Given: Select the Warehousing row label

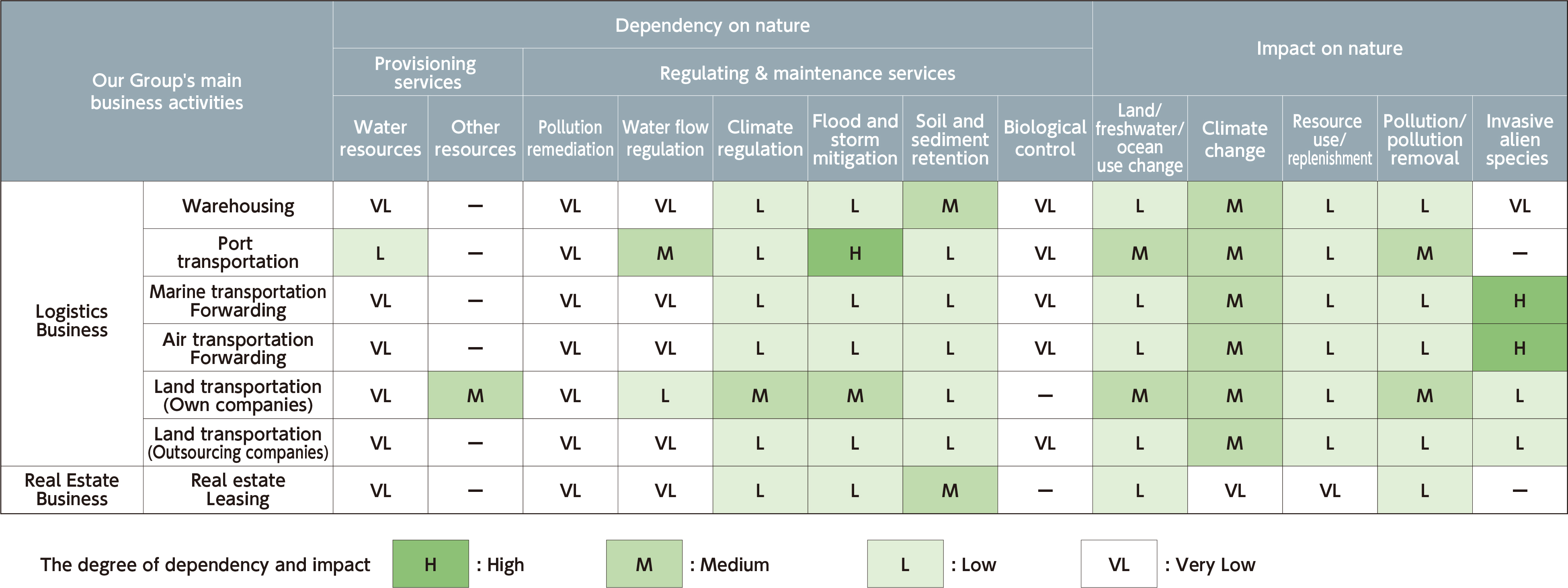Looking at the screenshot, I should pos(238,206).
